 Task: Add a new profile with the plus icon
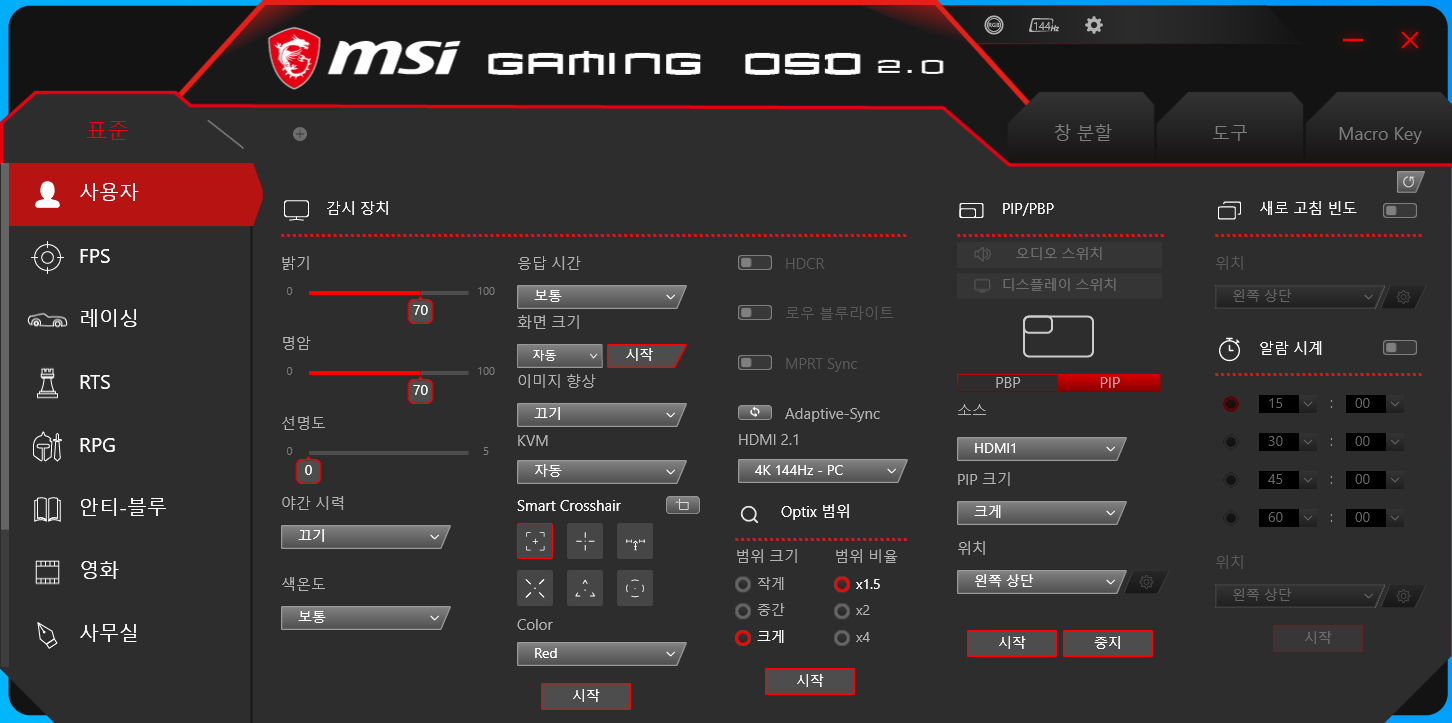[300, 134]
